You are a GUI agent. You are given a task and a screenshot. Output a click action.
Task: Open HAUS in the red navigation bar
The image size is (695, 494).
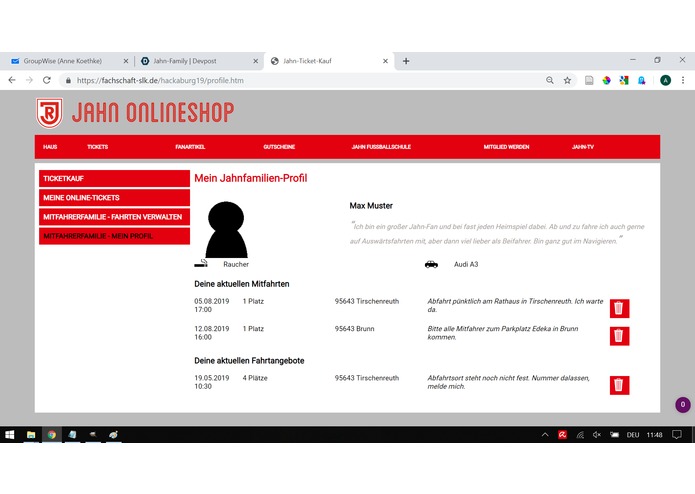coord(50,147)
